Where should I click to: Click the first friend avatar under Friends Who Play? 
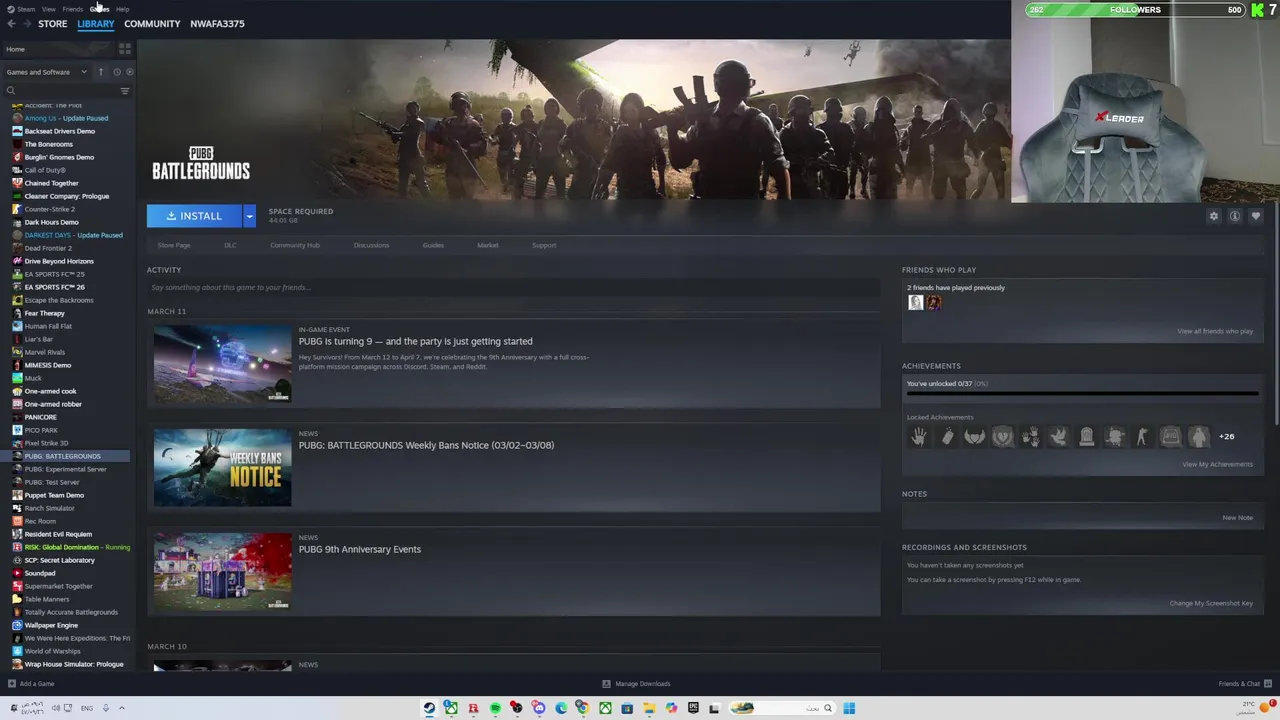pos(916,302)
